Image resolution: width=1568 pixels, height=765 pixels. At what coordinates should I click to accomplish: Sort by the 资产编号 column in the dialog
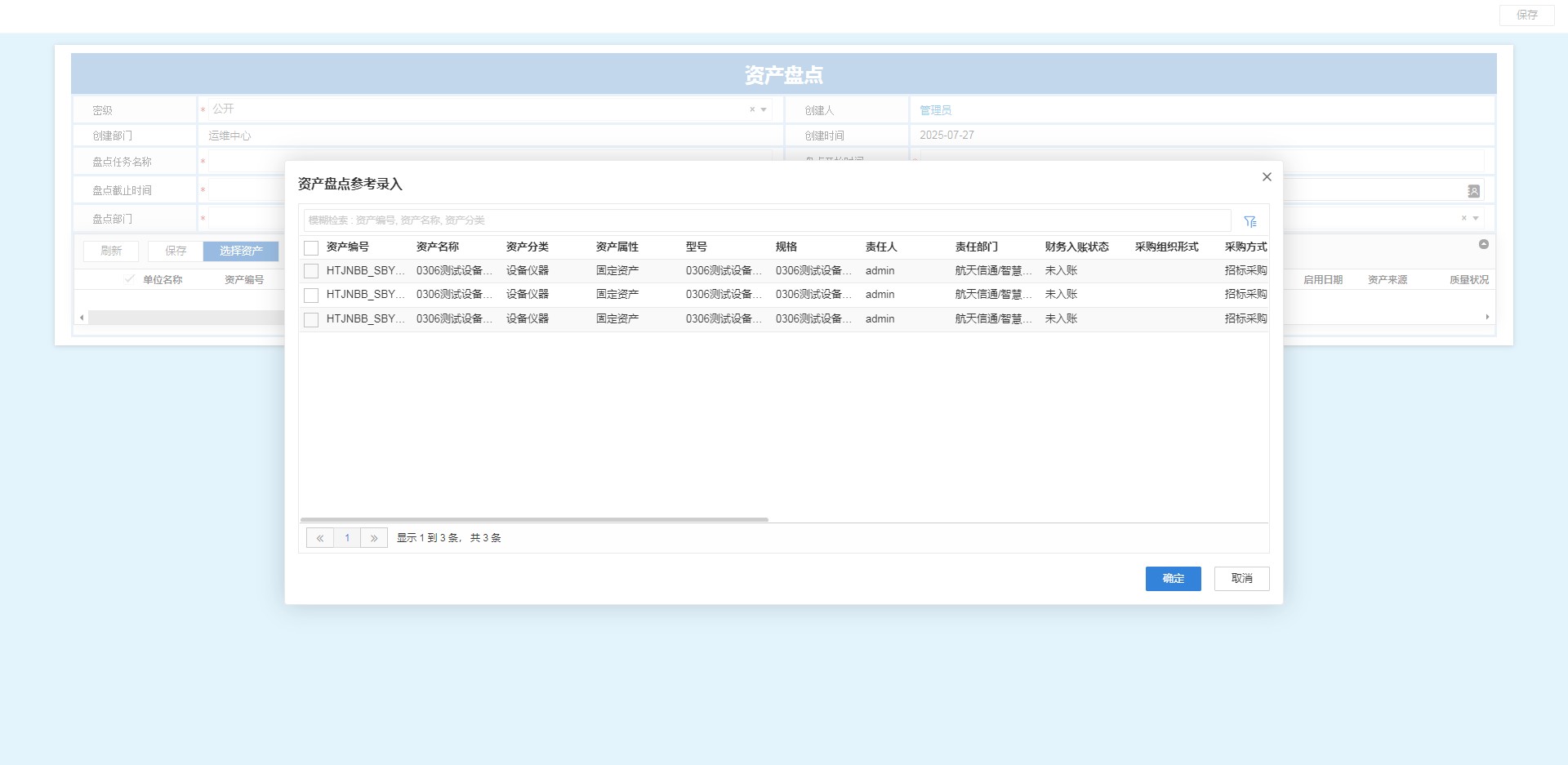348,247
